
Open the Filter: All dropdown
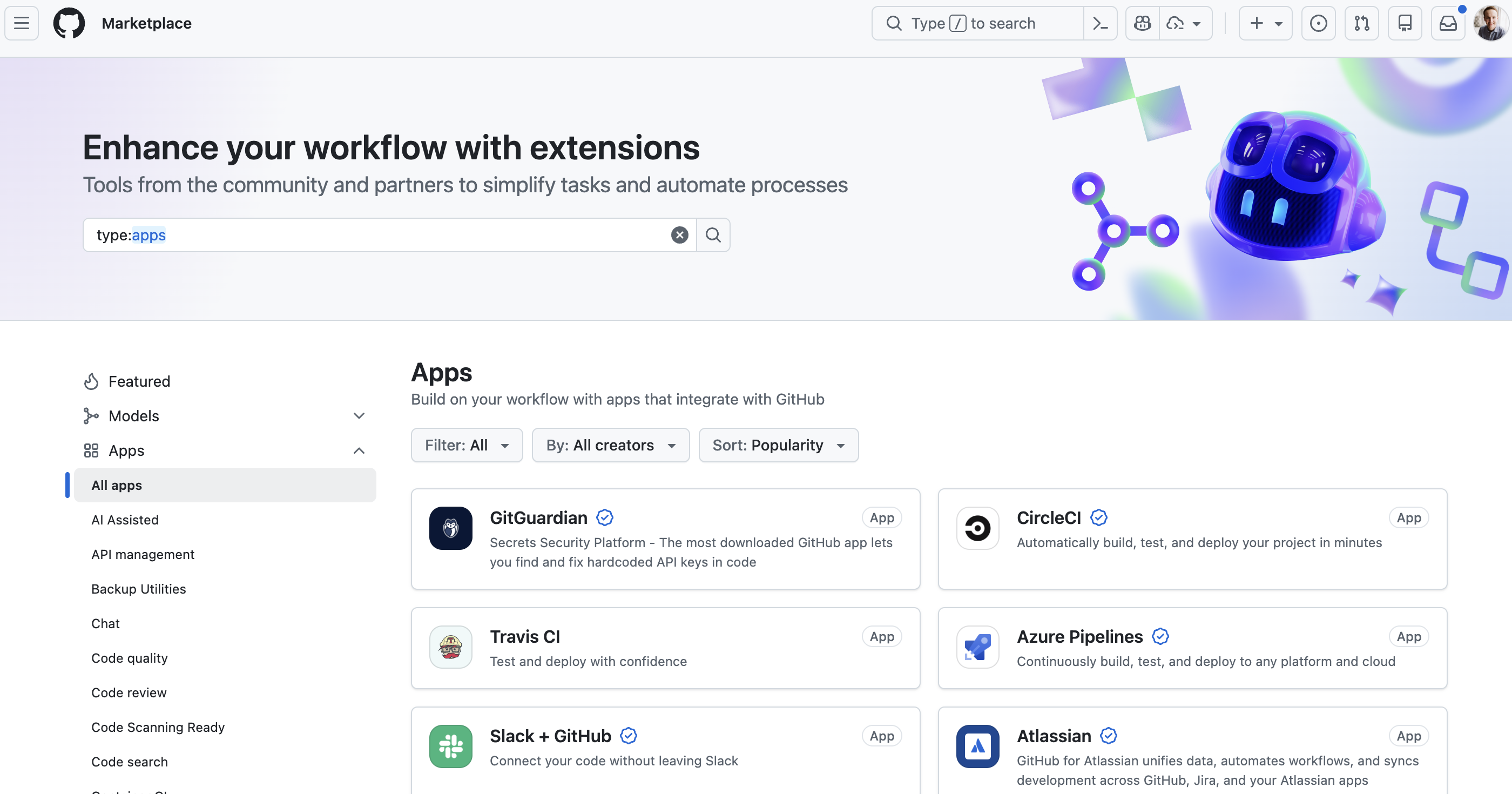tap(467, 445)
